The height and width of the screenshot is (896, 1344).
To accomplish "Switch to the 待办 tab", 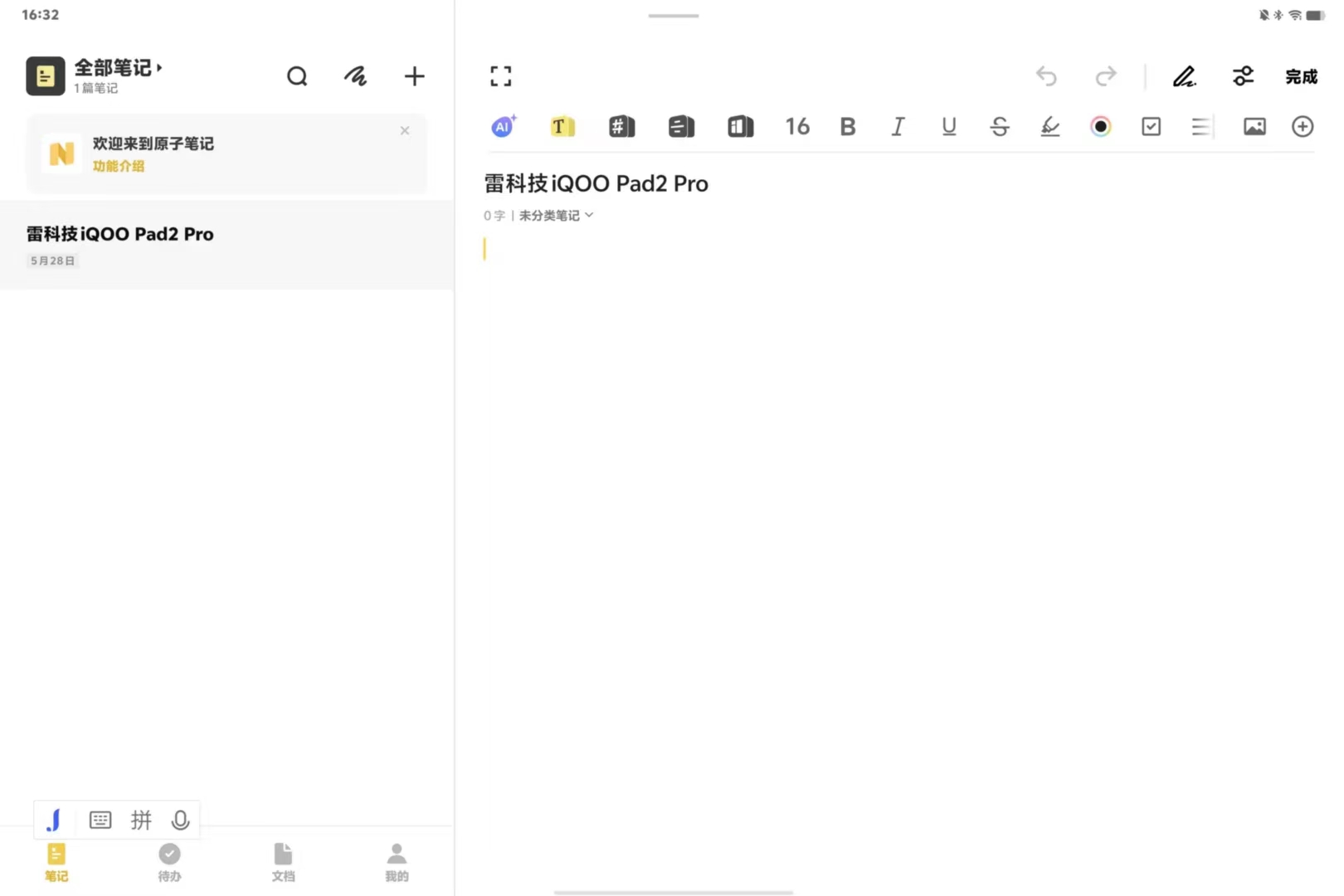I will click(169, 863).
